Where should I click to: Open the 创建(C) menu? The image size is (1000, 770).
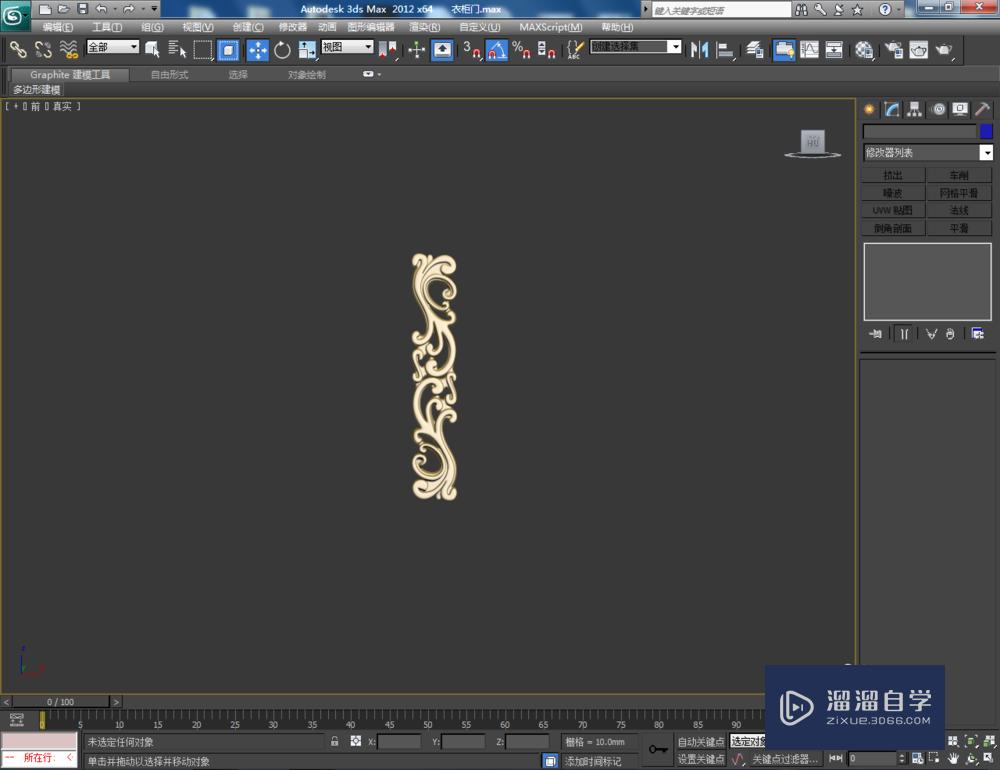coord(248,27)
